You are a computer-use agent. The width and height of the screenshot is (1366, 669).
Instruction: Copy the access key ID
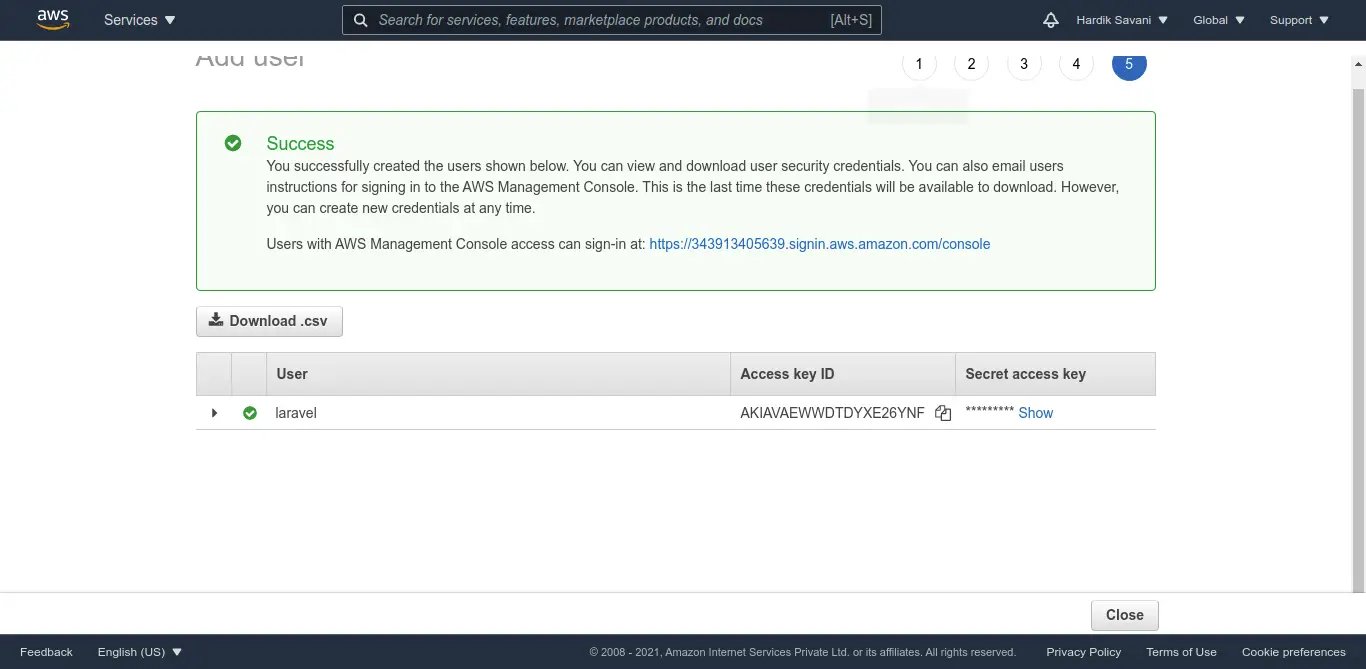click(x=943, y=413)
